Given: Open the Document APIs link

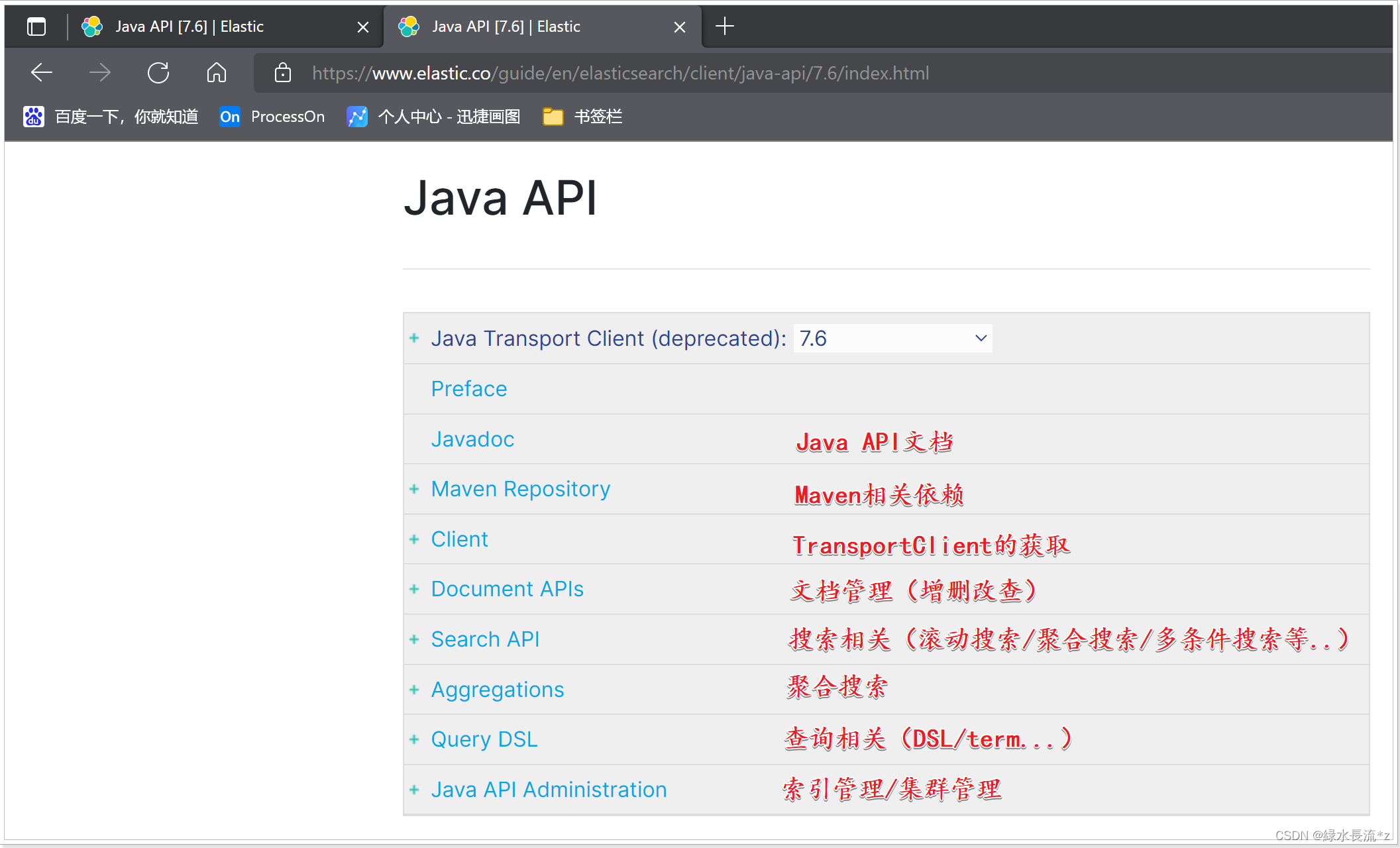Looking at the screenshot, I should [508, 589].
